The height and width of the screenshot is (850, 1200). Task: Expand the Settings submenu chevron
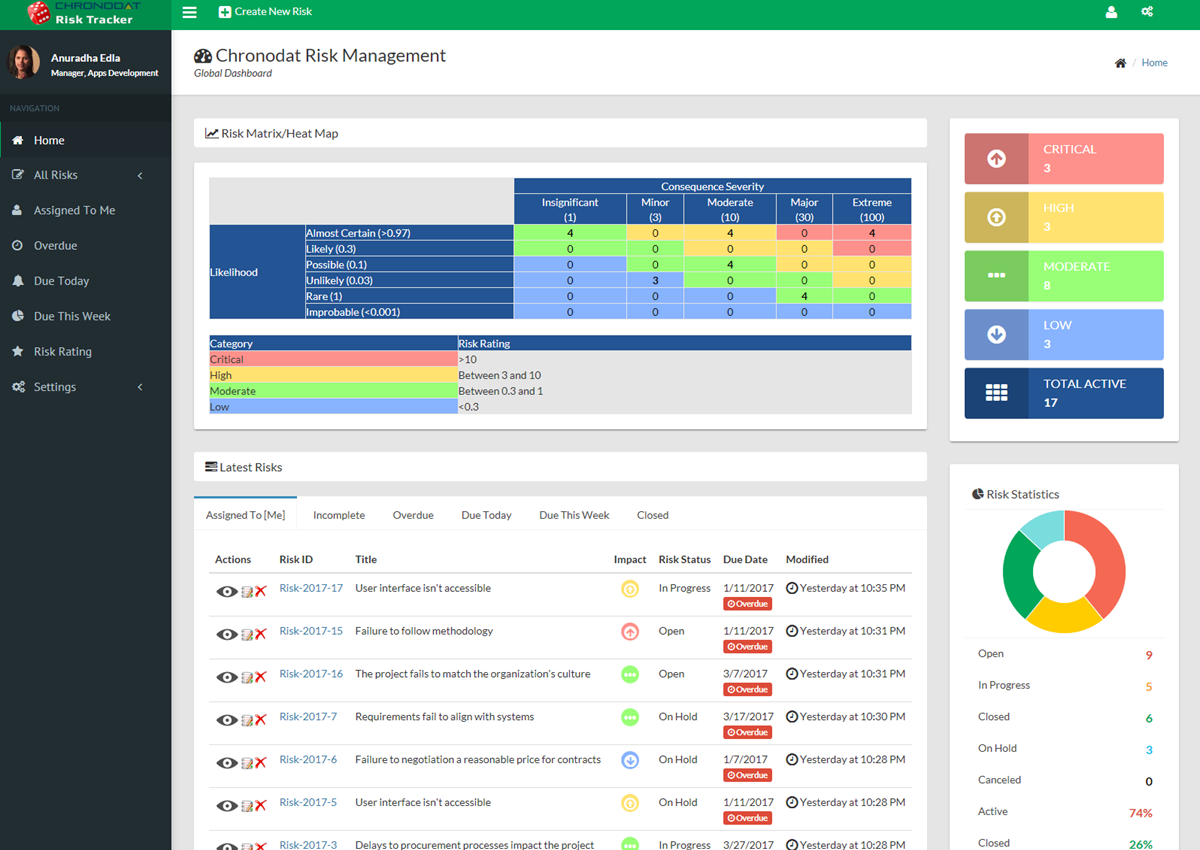(140, 387)
